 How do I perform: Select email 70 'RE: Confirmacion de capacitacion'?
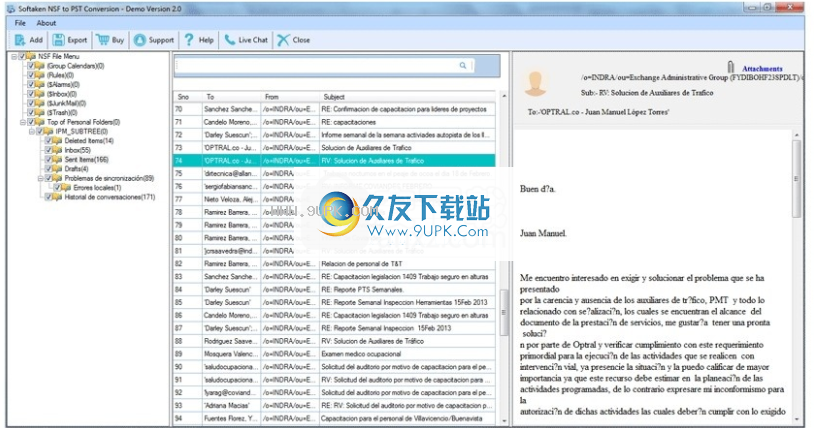[334, 109]
